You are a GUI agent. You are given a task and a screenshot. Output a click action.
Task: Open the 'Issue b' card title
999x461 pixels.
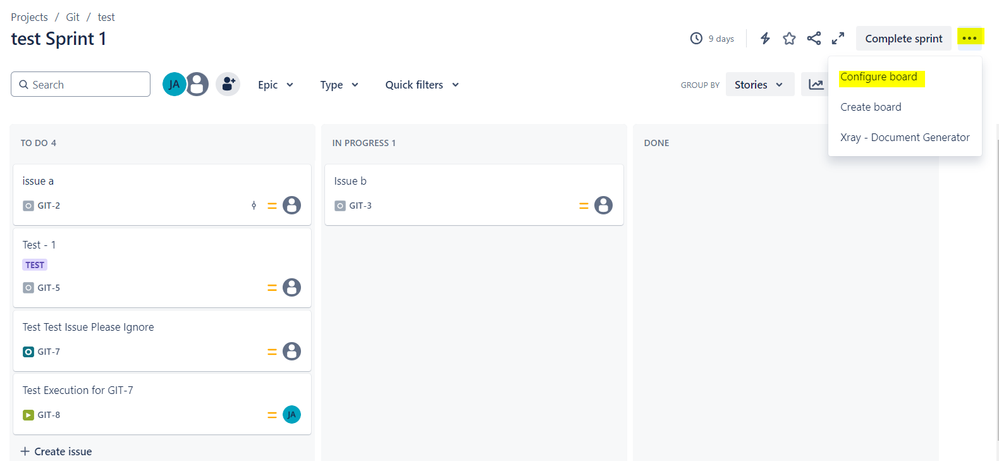[x=350, y=181]
